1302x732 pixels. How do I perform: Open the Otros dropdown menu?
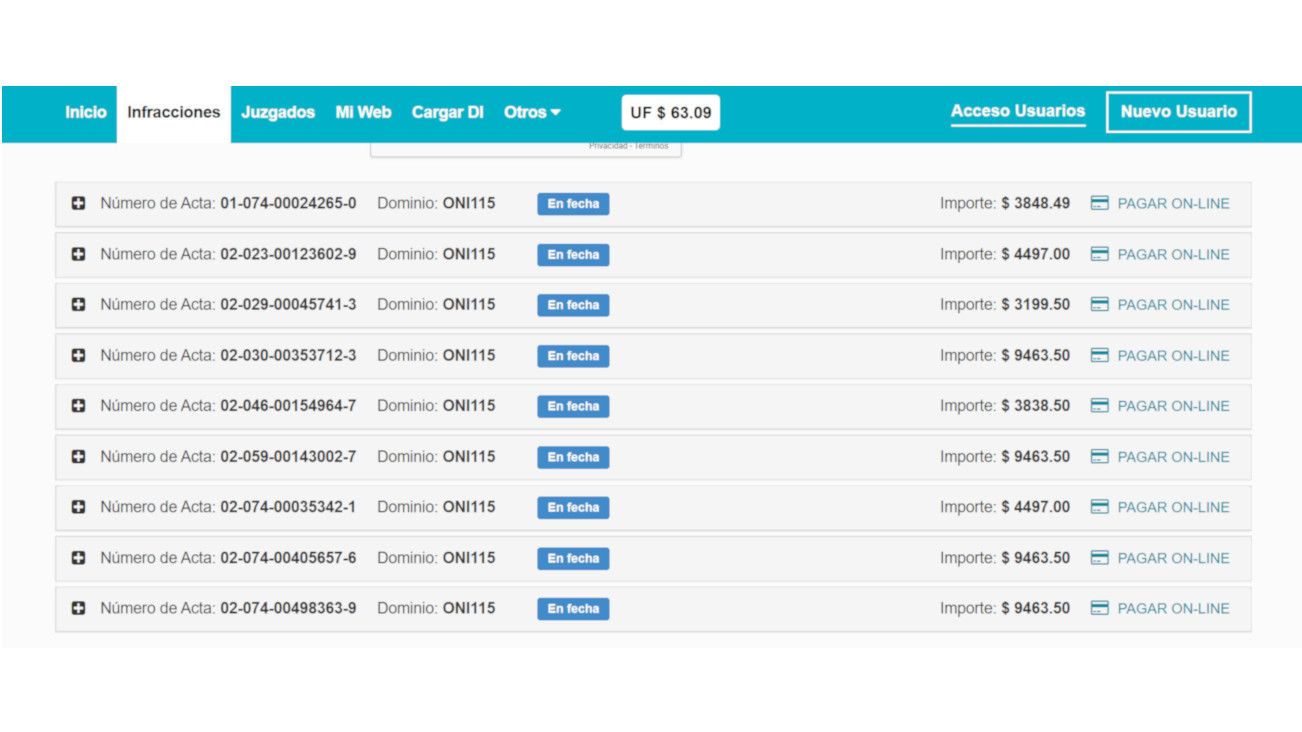[x=532, y=112]
